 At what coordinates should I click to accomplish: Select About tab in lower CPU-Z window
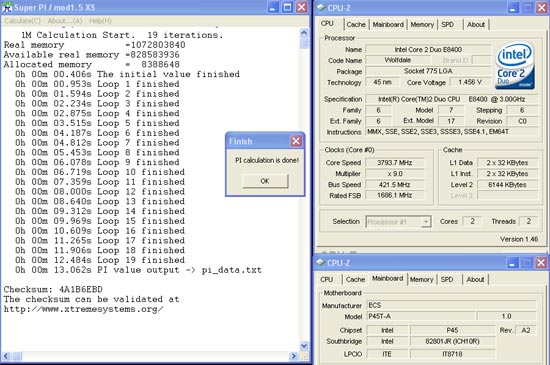click(x=475, y=279)
